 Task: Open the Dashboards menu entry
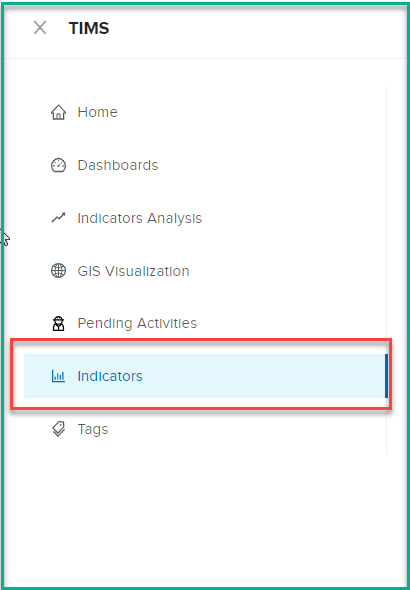click(118, 165)
